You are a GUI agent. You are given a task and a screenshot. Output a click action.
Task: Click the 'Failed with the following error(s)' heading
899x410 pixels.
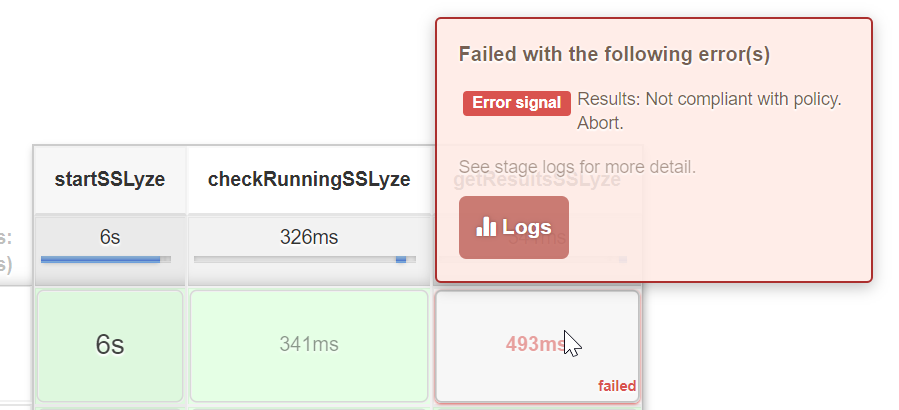coord(614,54)
